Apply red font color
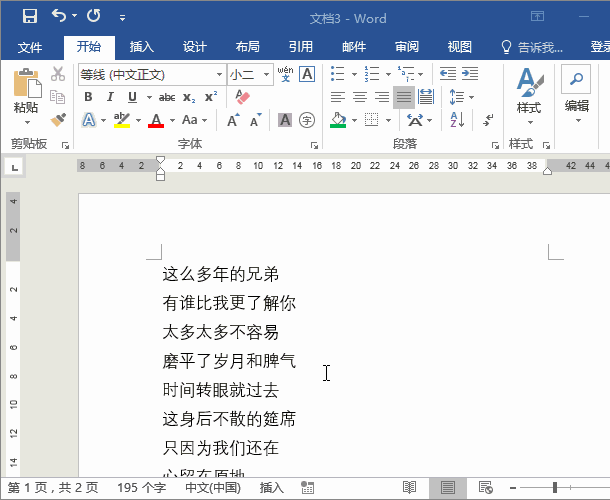This screenshot has height=500, width=610. click(156, 120)
